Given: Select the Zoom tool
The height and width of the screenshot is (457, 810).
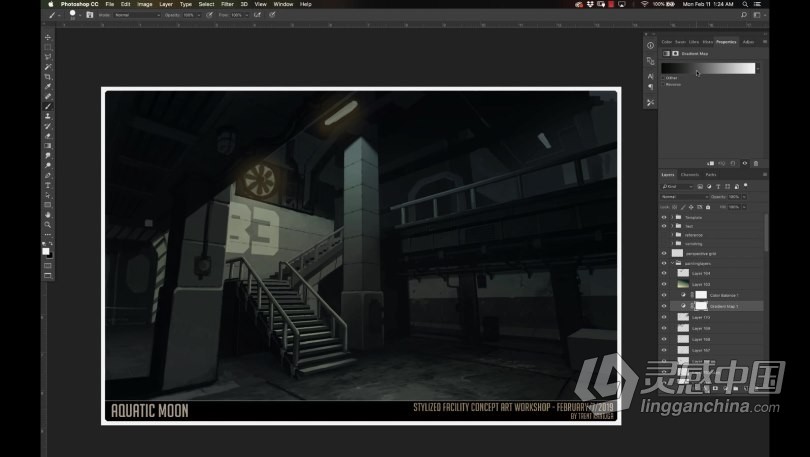Looking at the screenshot, I should [48, 225].
